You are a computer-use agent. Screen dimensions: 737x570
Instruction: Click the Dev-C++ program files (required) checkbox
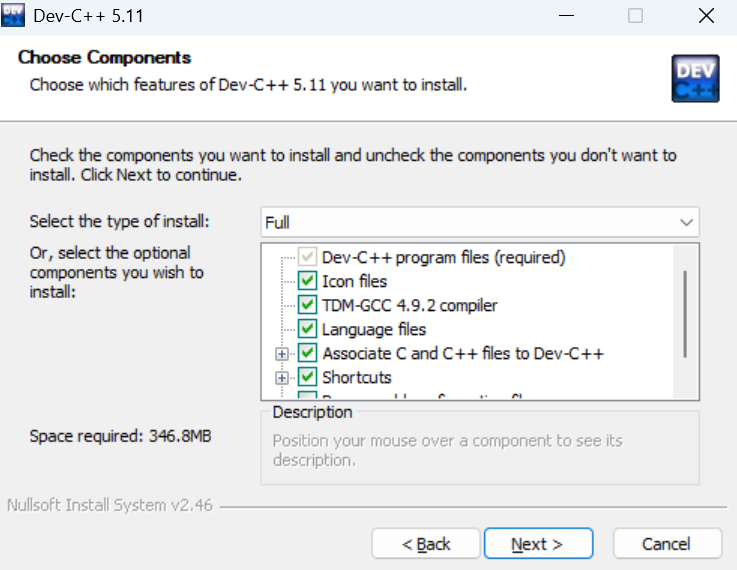[x=307, y=257]
